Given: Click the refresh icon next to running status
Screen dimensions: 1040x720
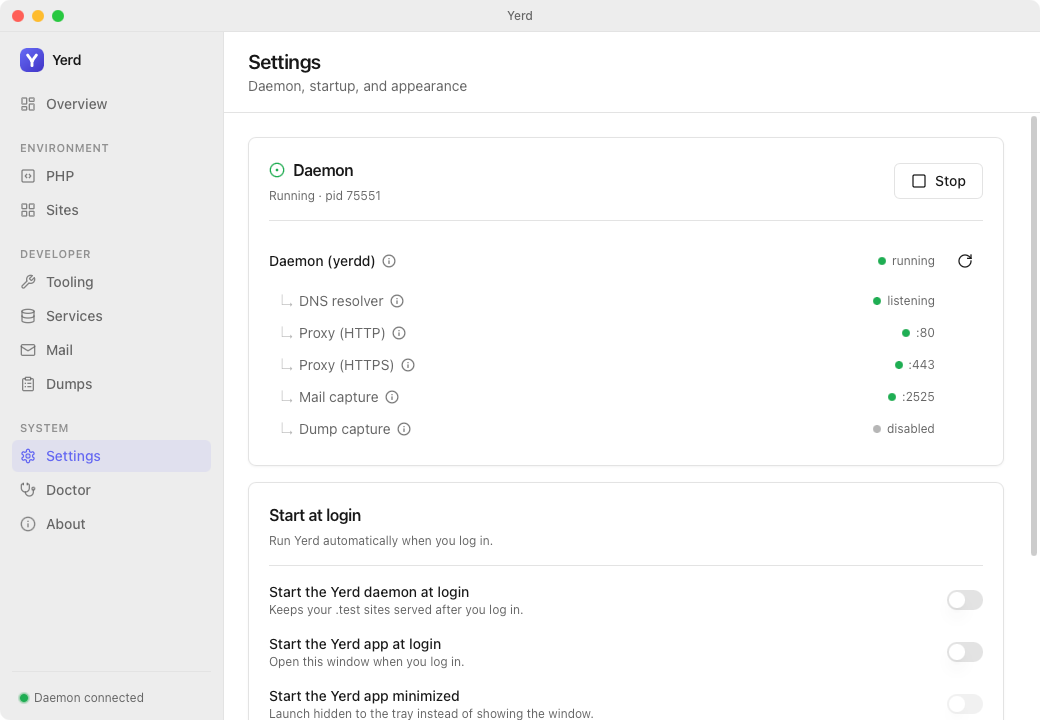Looking at the screenshot, I should [965, 261].
